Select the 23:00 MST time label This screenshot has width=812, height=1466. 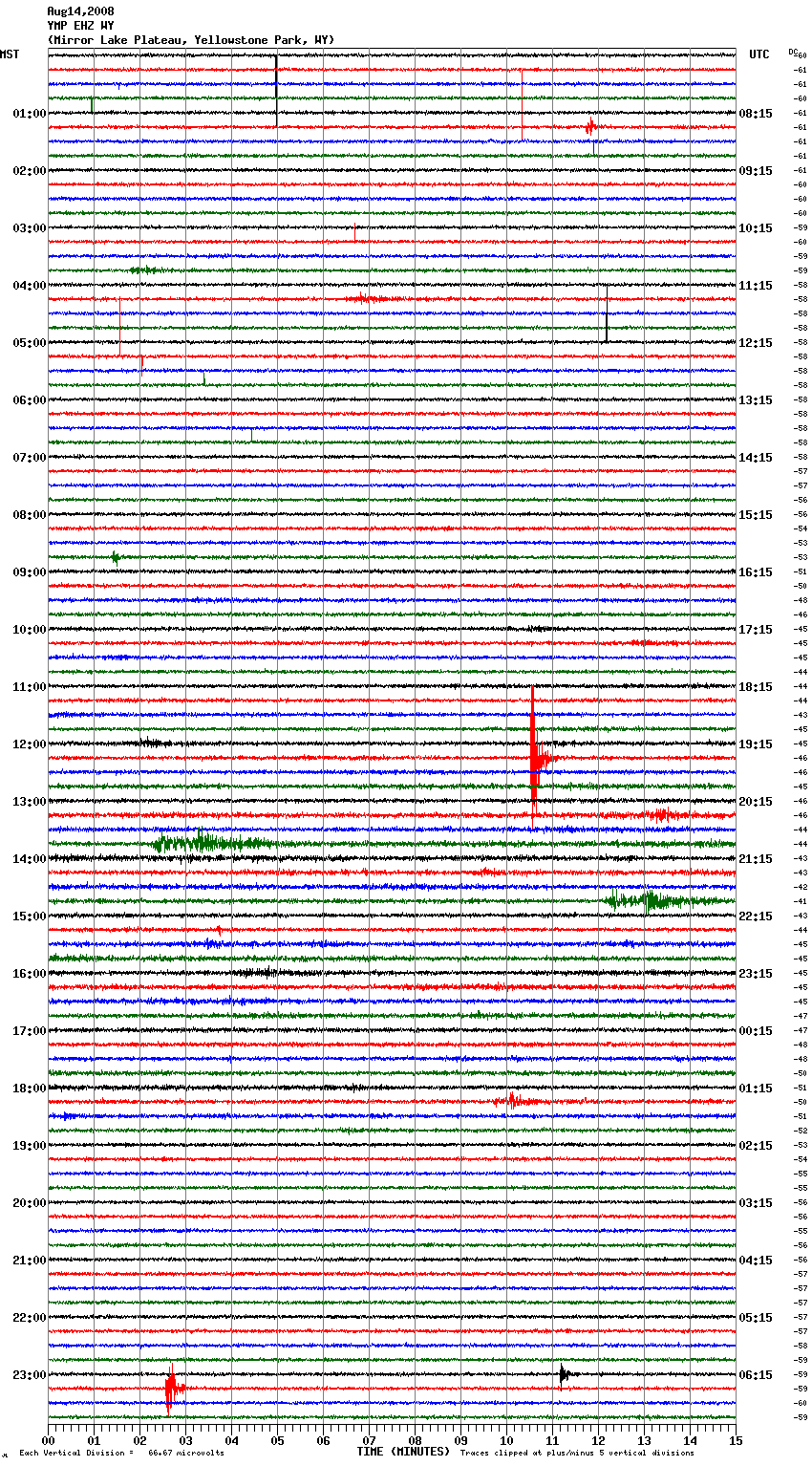tap(30, 1374)
